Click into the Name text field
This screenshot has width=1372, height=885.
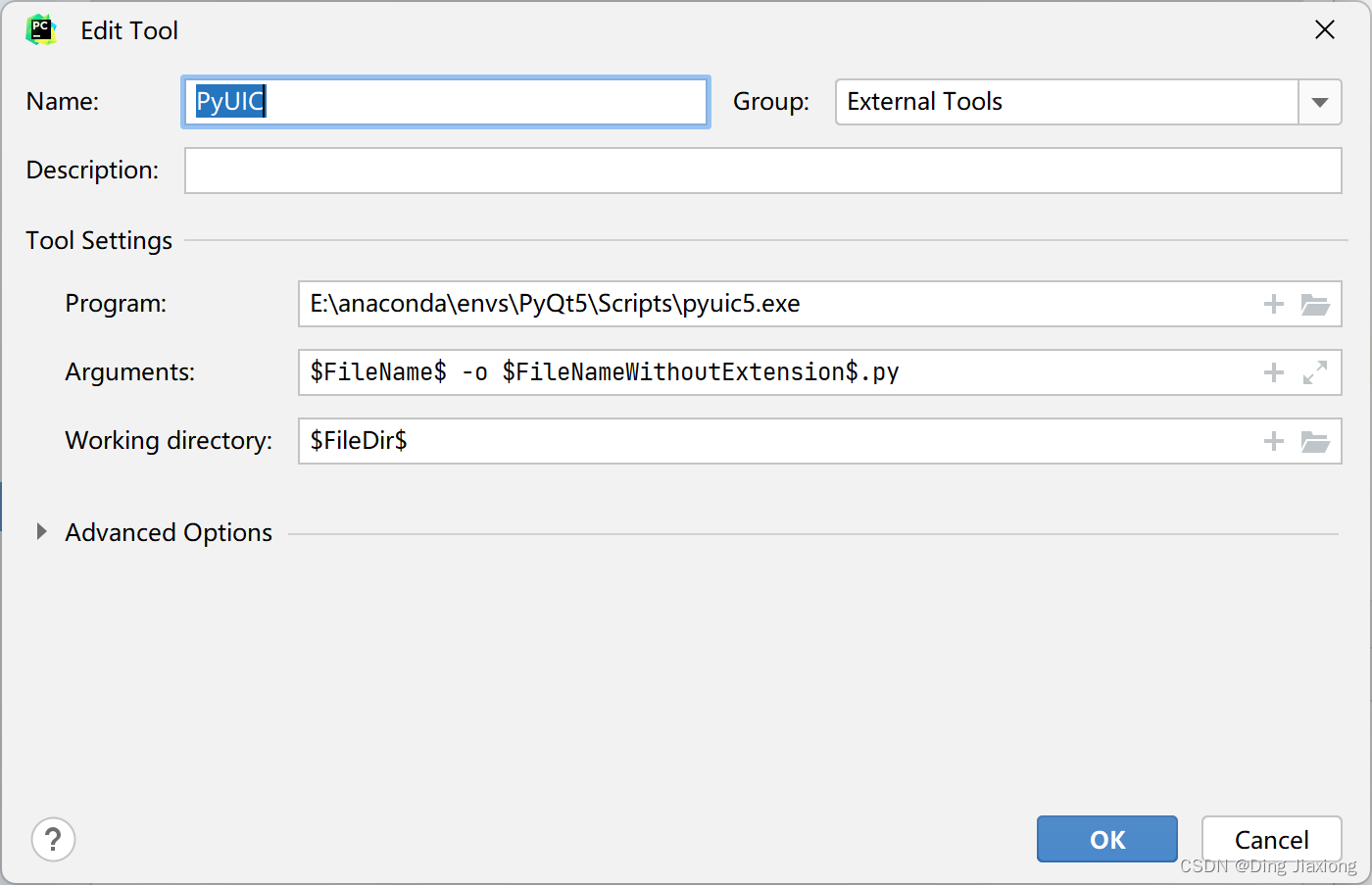click(x=446, y=102)
